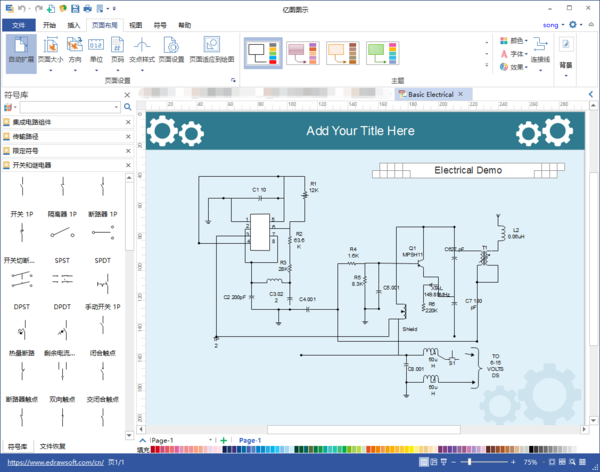Open the 交点样式 jump style tool

141,51
